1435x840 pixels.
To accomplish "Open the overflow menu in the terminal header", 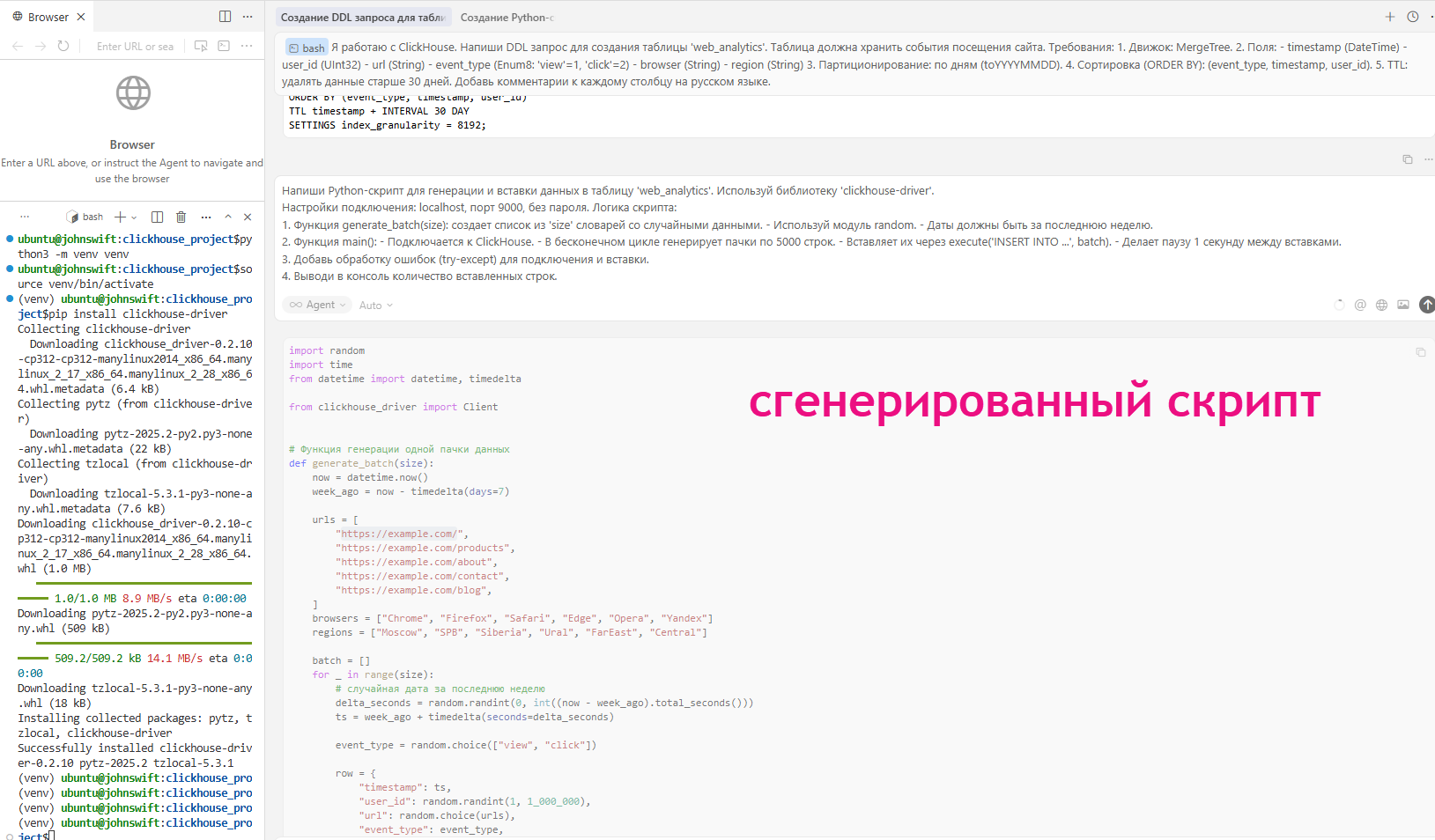I will (205, 217).
